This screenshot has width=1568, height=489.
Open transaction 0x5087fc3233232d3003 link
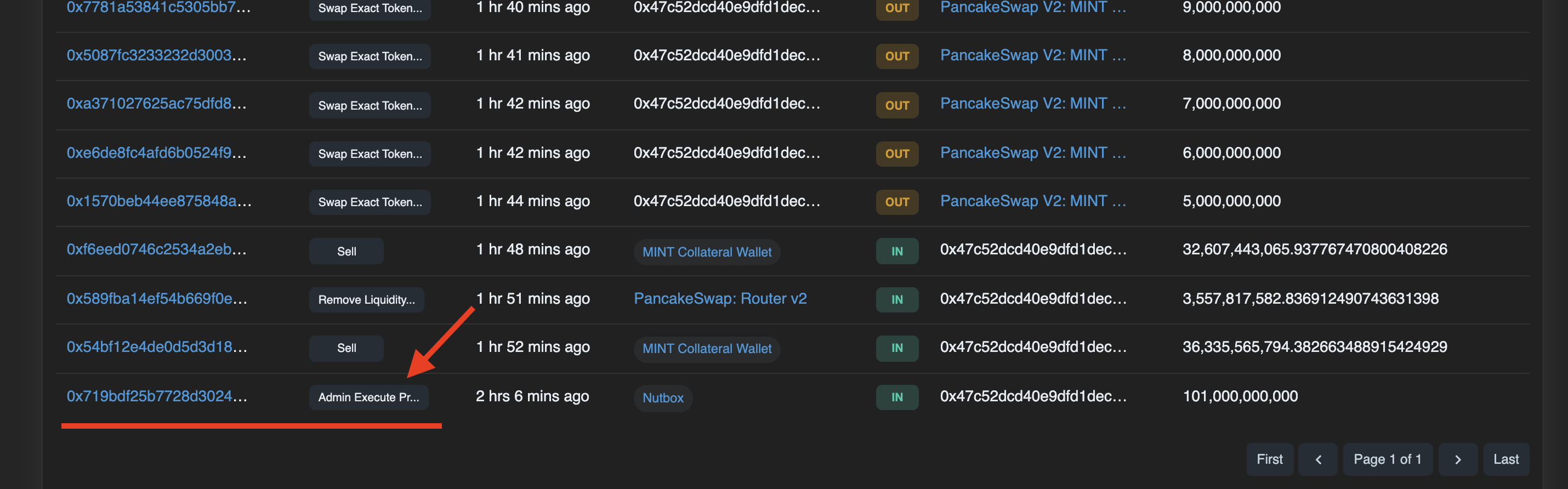(x=156, y=55)
